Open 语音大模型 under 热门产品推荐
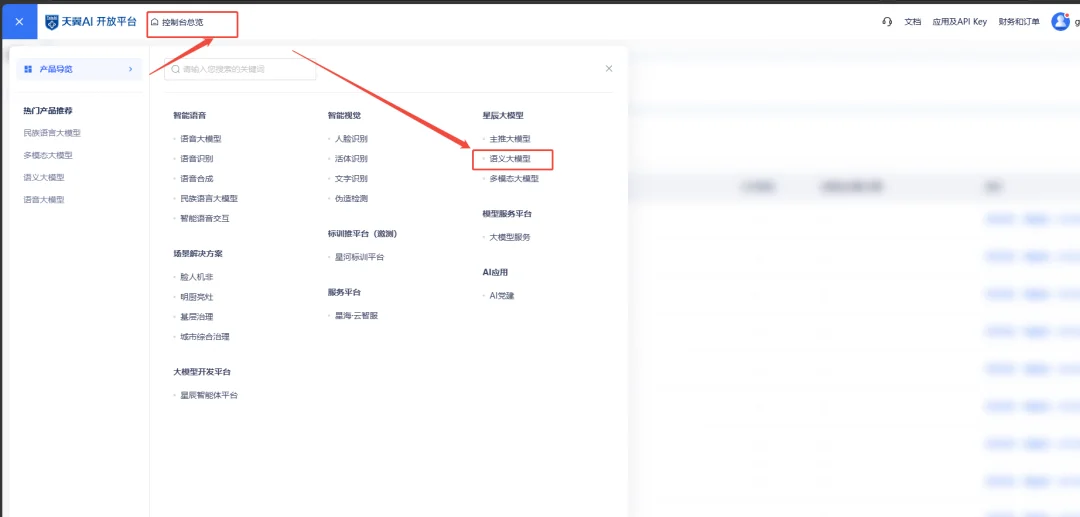This screenshot has width=1080, height=517. (43, 200)
